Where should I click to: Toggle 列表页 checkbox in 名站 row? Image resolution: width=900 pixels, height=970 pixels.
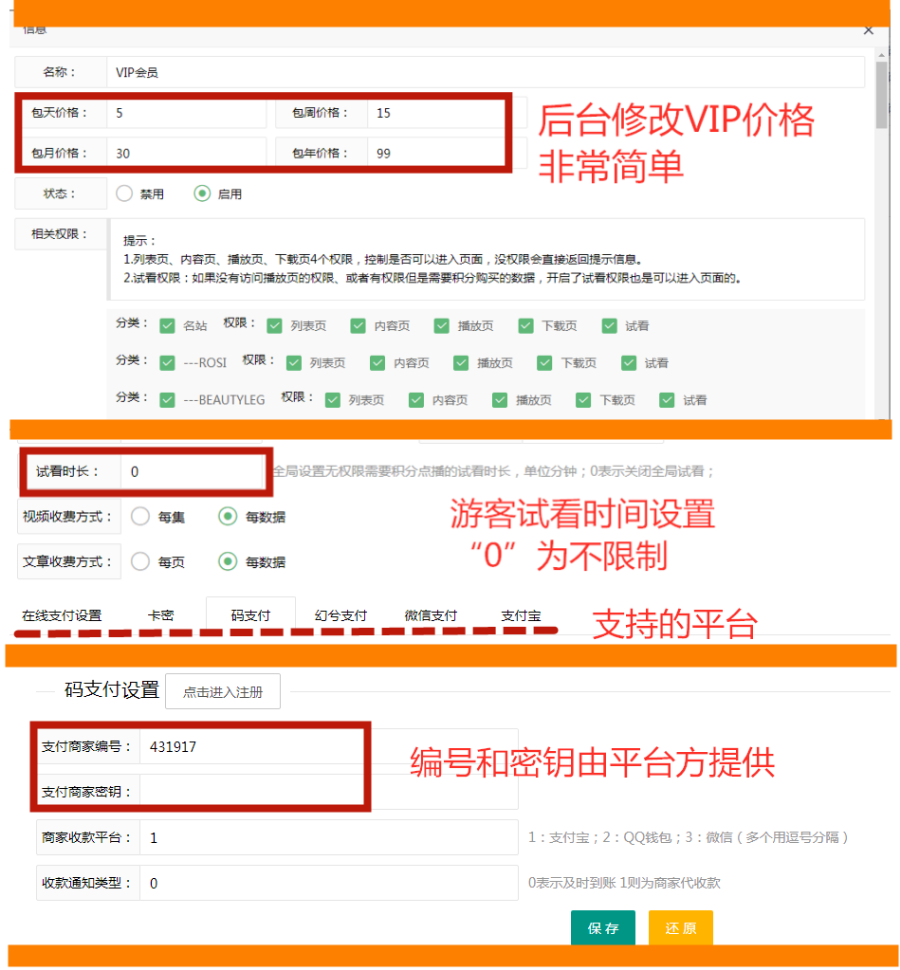(x=275, y=326)
